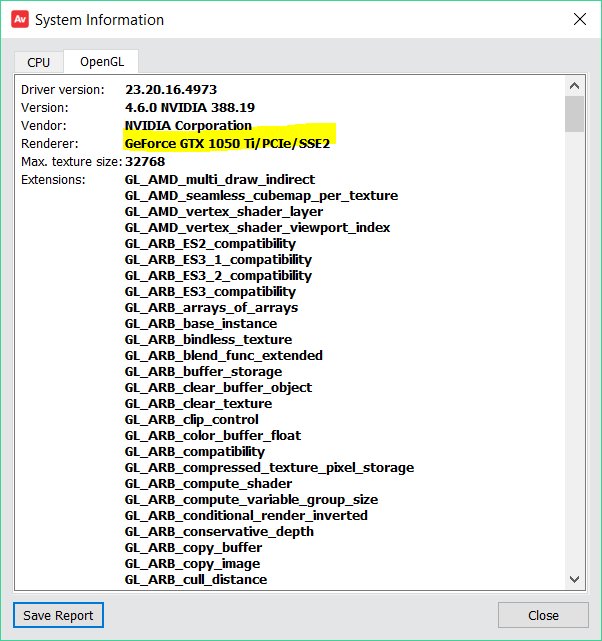This screenshot has width=602, height=641.
Task: Click GL_ARB_buffer_storage extension
Action: pyautogui.click(x=204, y=371)
